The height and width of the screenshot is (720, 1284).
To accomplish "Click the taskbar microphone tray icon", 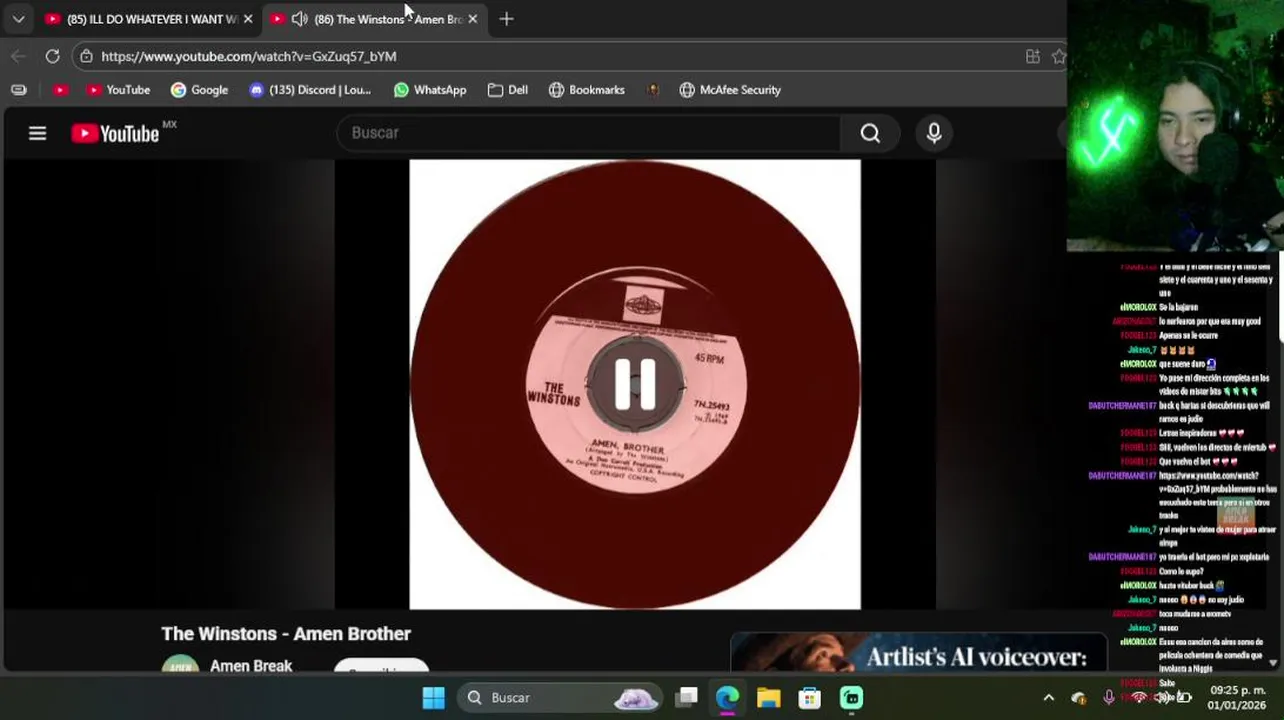I will pos(1108,697).
